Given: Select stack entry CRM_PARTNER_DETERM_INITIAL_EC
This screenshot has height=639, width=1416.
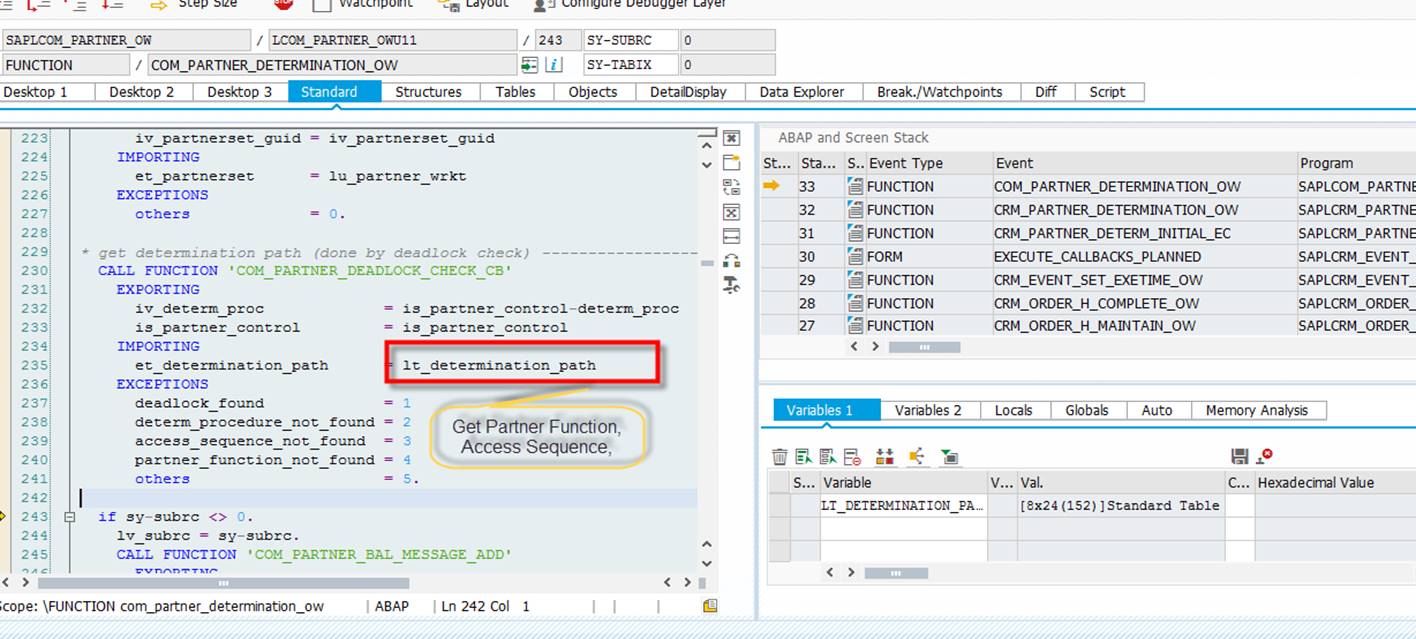Looking at the screenshot, I should 1112,233.
